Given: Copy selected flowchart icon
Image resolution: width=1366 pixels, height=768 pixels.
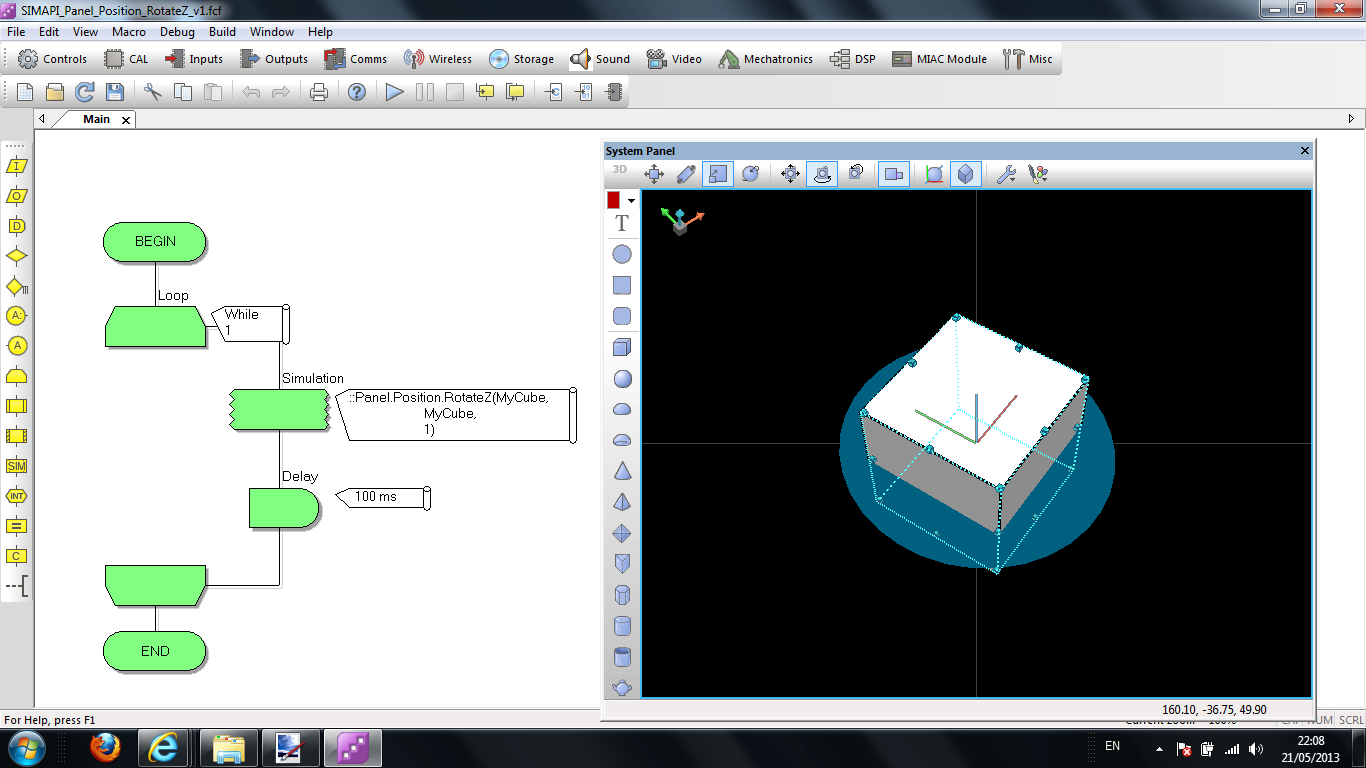Looking at the screenshot, I should 183,92.
